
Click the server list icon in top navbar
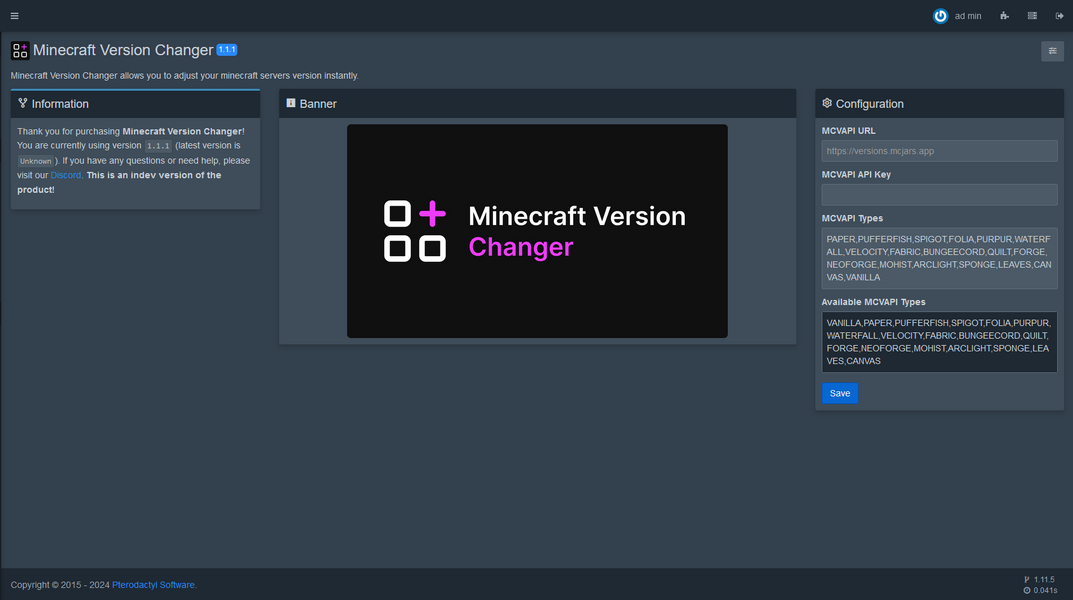pos(1032,15)
